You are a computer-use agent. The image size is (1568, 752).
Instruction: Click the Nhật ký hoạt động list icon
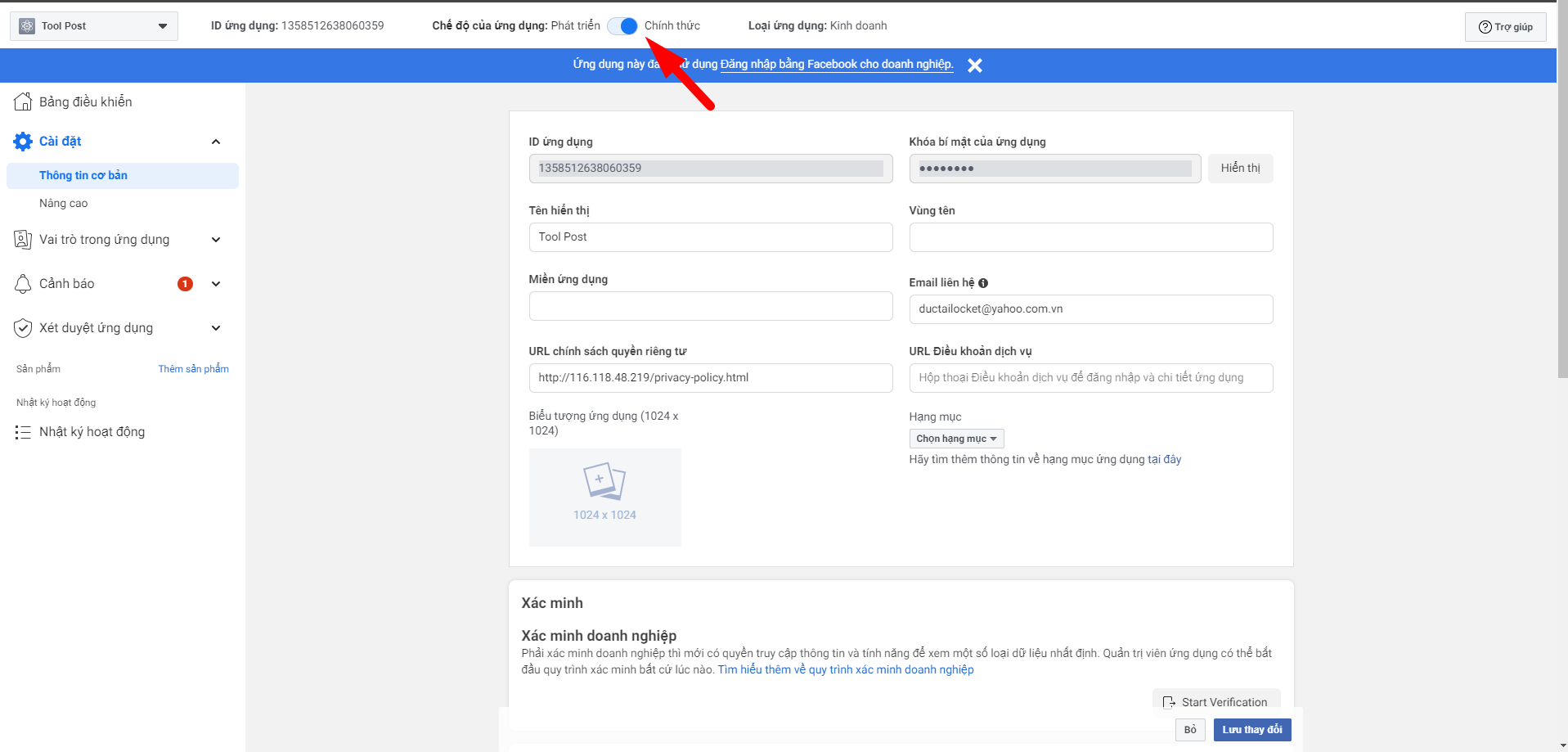pos(23,432)
